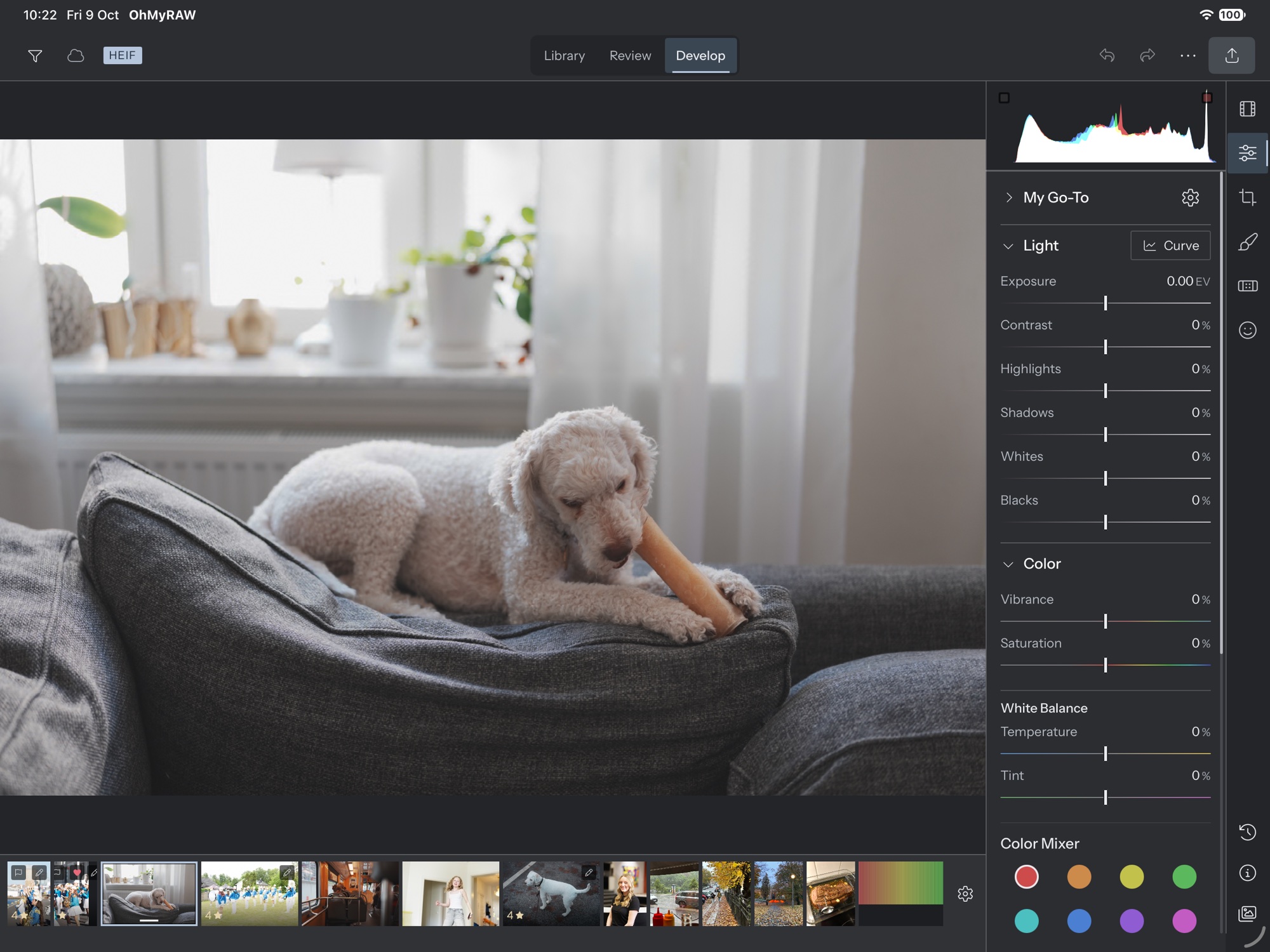The width and height of the screenshot is (1270, 952).
Task: Click the cloud sync icon
Action: pos(76,56)
